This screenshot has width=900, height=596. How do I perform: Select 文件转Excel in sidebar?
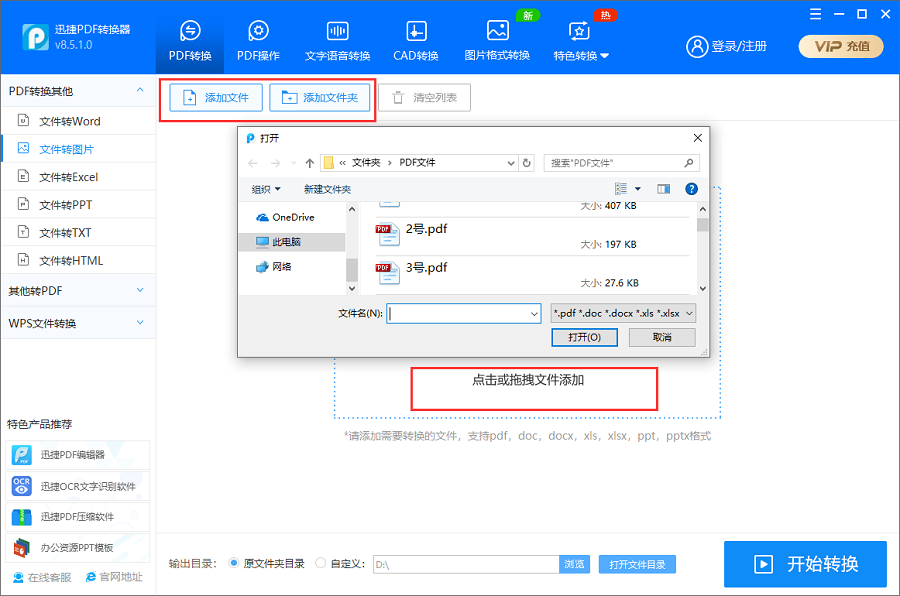tap(78, 177)
